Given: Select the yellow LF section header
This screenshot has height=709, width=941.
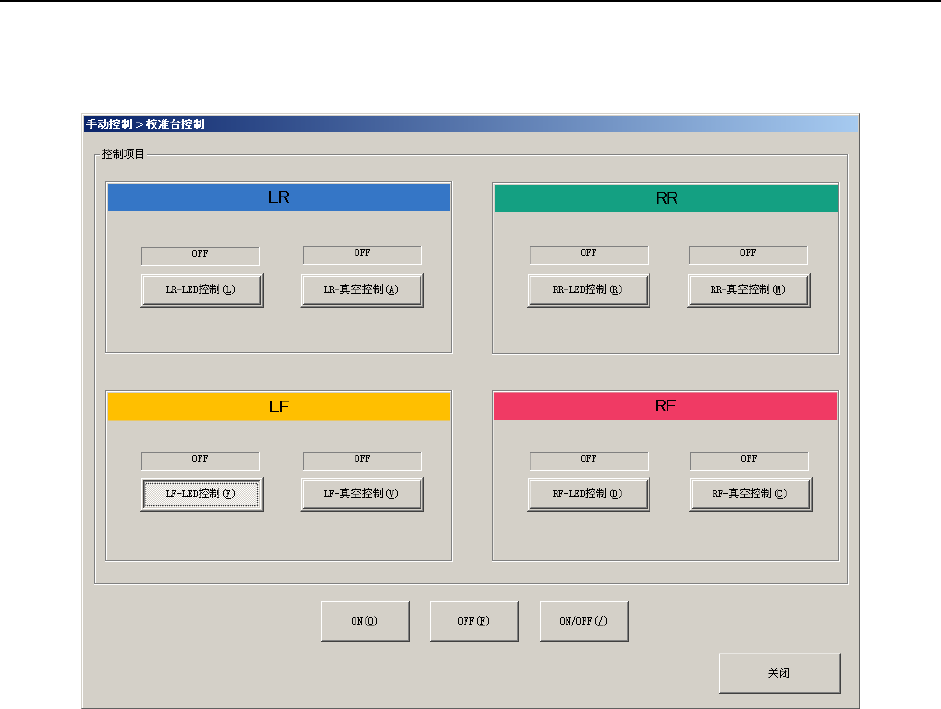Looking at the screenshot, I should (278, 406).
